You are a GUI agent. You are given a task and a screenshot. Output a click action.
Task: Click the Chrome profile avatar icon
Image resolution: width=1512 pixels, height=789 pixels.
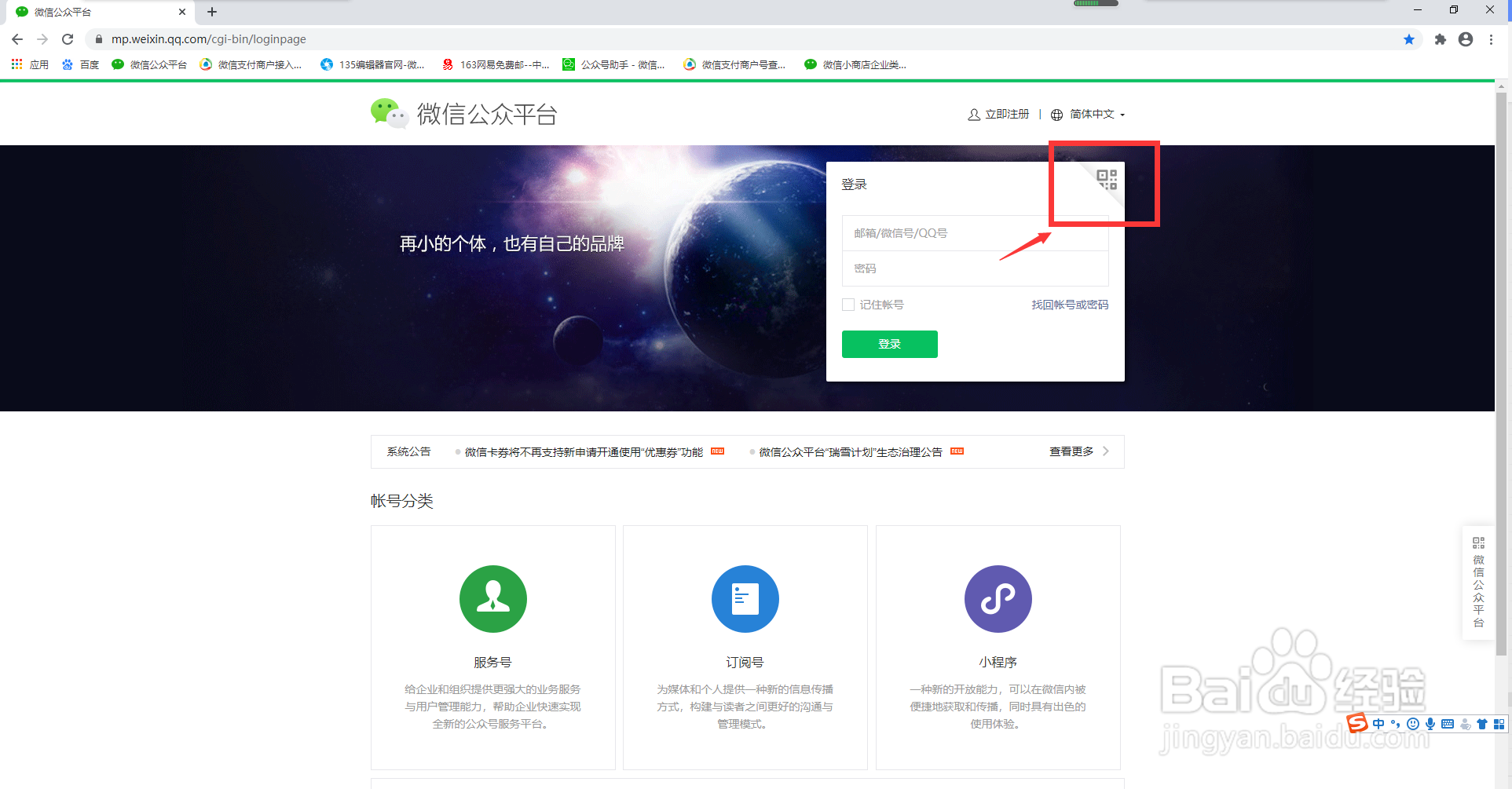tap(1465, 38)
